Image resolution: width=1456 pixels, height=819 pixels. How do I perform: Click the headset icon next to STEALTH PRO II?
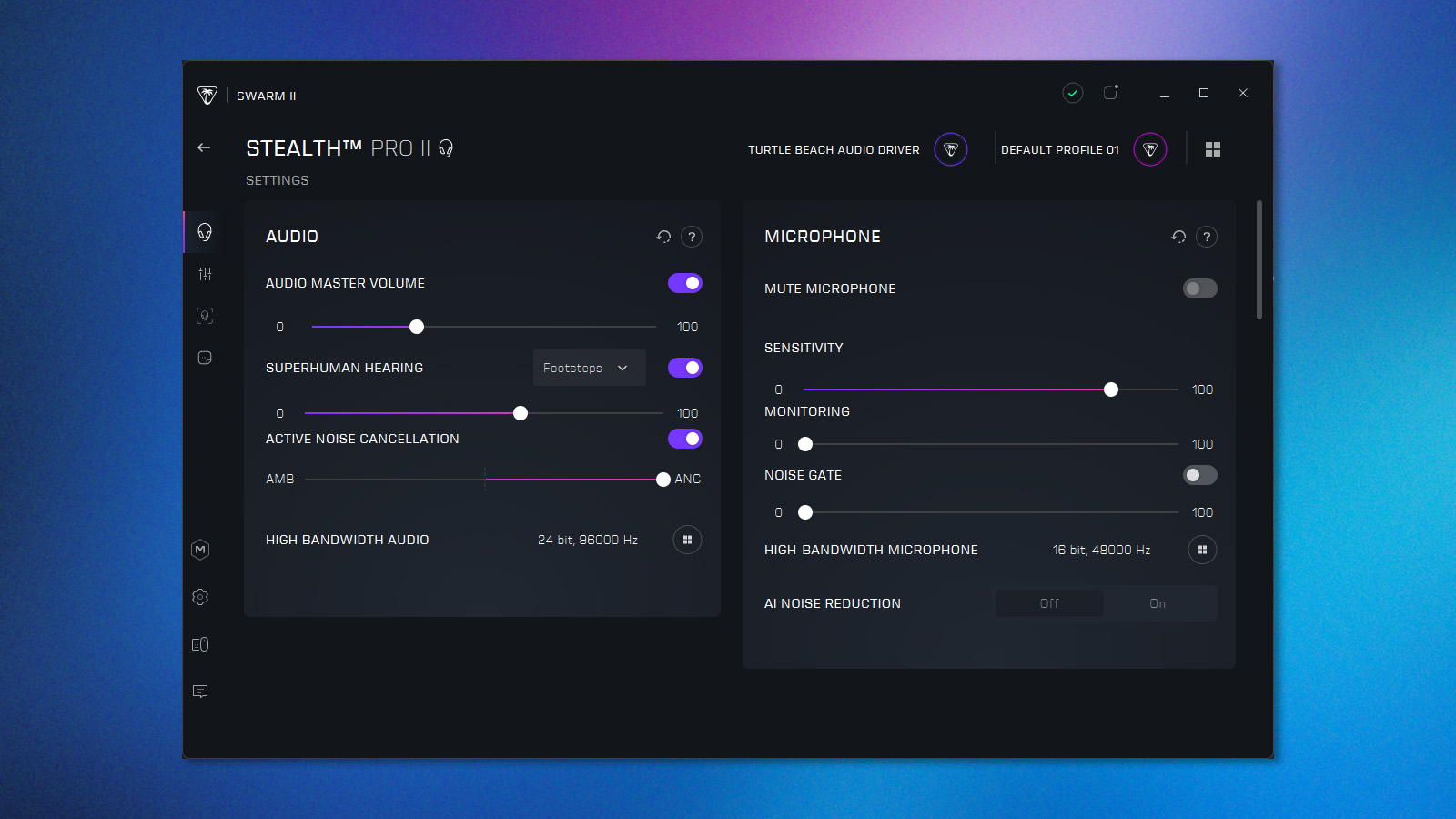pos(446,148)
